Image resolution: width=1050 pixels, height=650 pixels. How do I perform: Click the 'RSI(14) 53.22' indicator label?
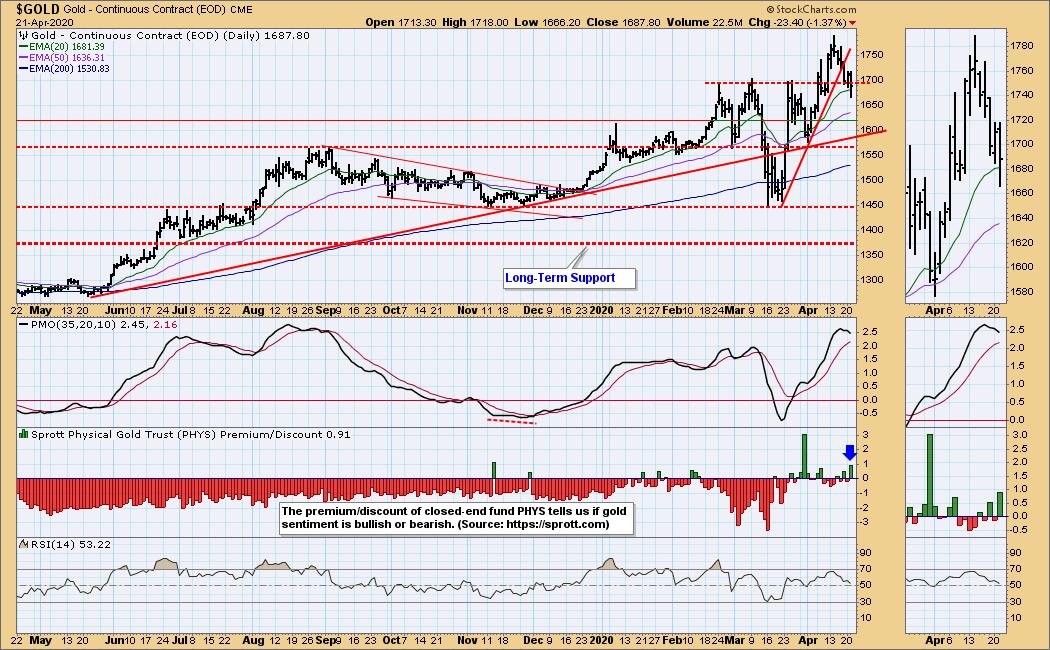(71, 544)
